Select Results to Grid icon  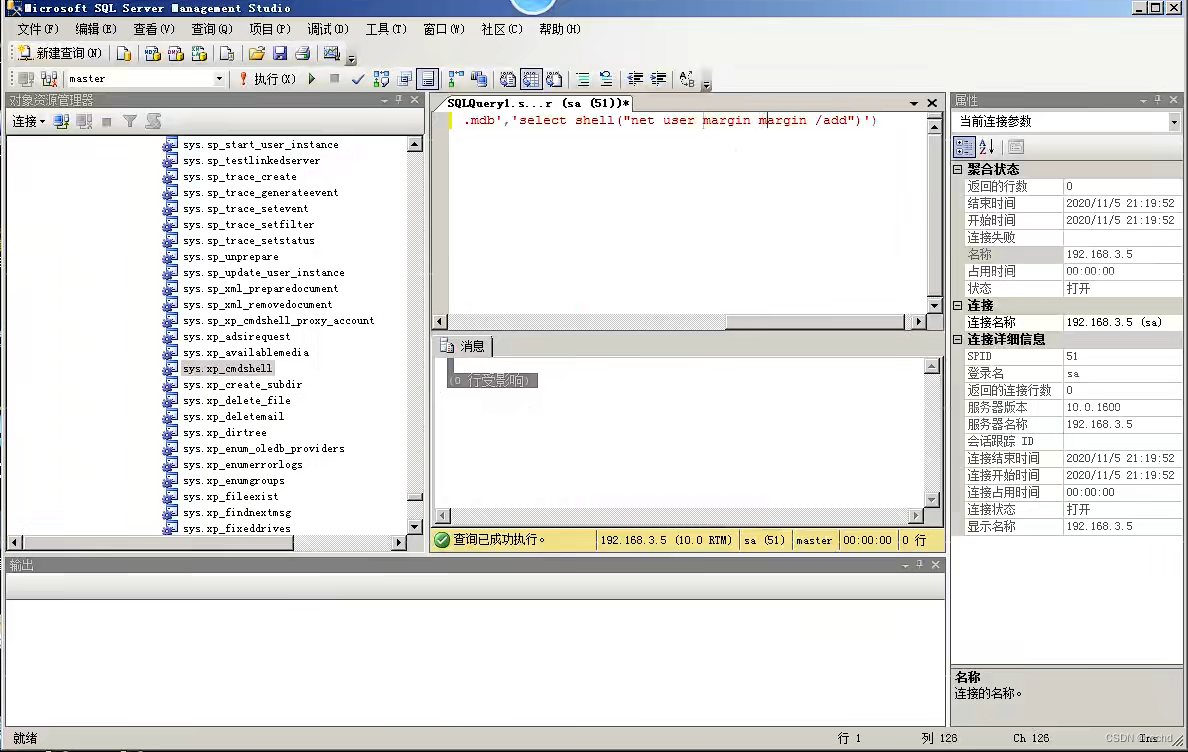(531, 79)
